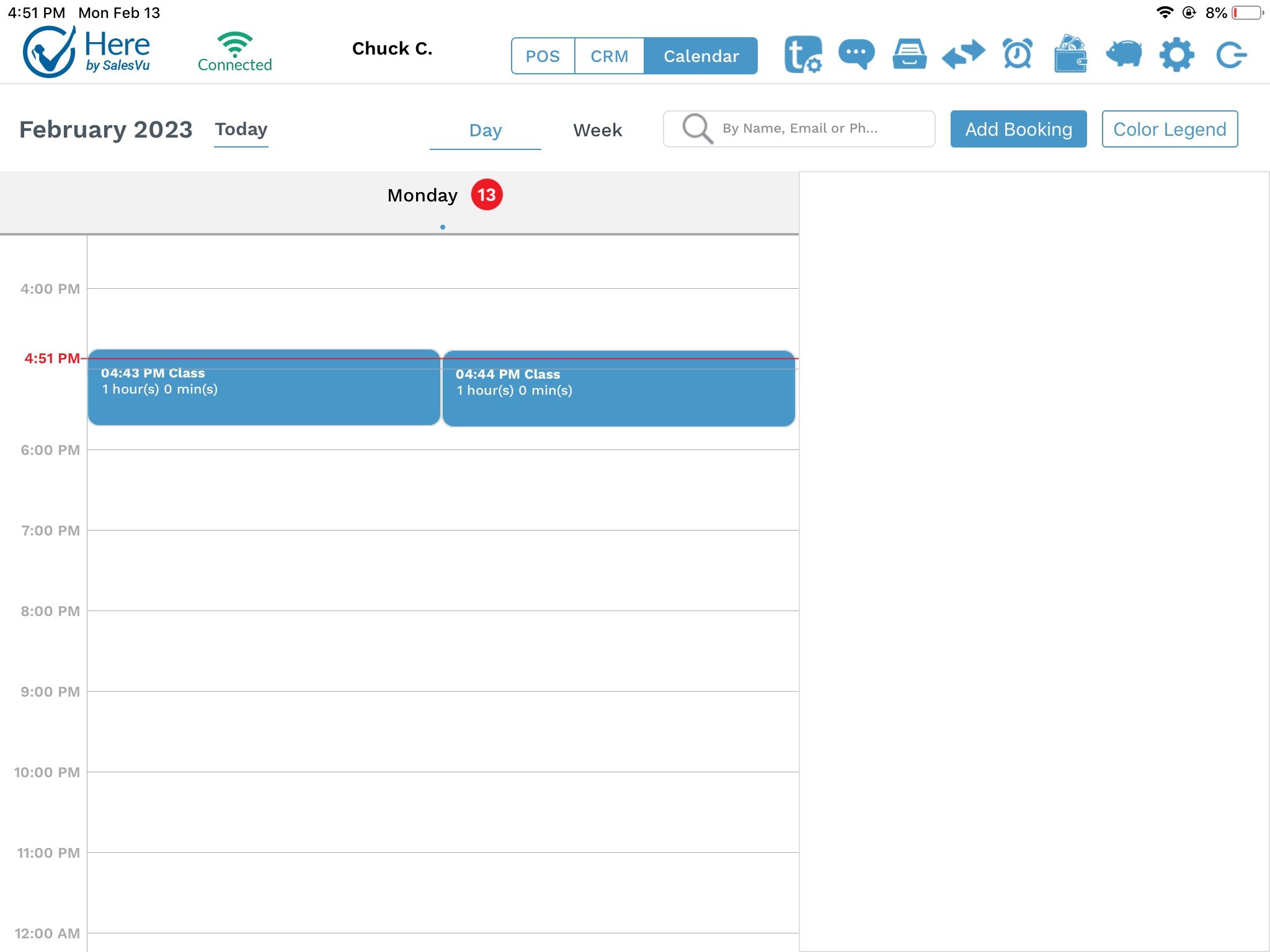Switch to the POS tab
This screenshot has height=952, width=1270.
coord(543,56)
